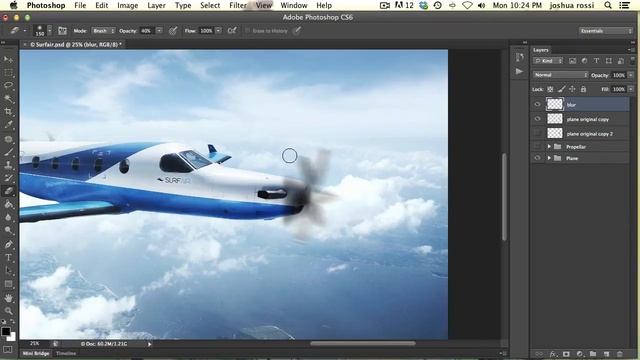Open the eraser Mode dropdown
The width and height of the screenshot is (640, 360).
point(103,31)
